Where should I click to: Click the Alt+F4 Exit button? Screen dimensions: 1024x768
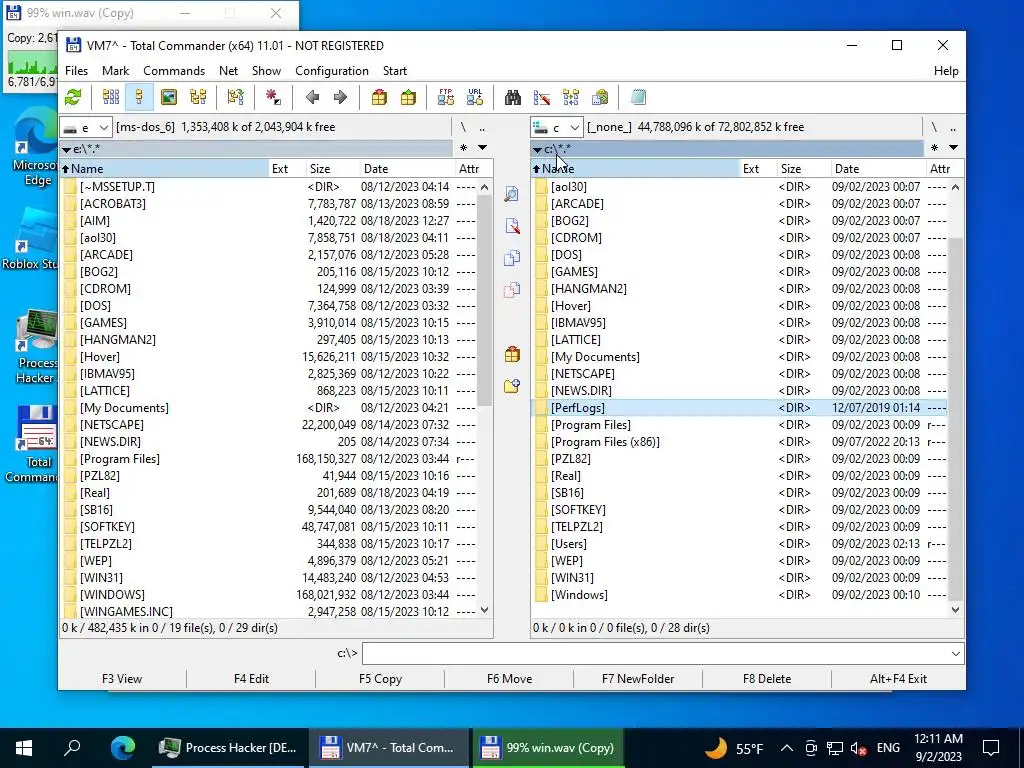coord(898,679)
